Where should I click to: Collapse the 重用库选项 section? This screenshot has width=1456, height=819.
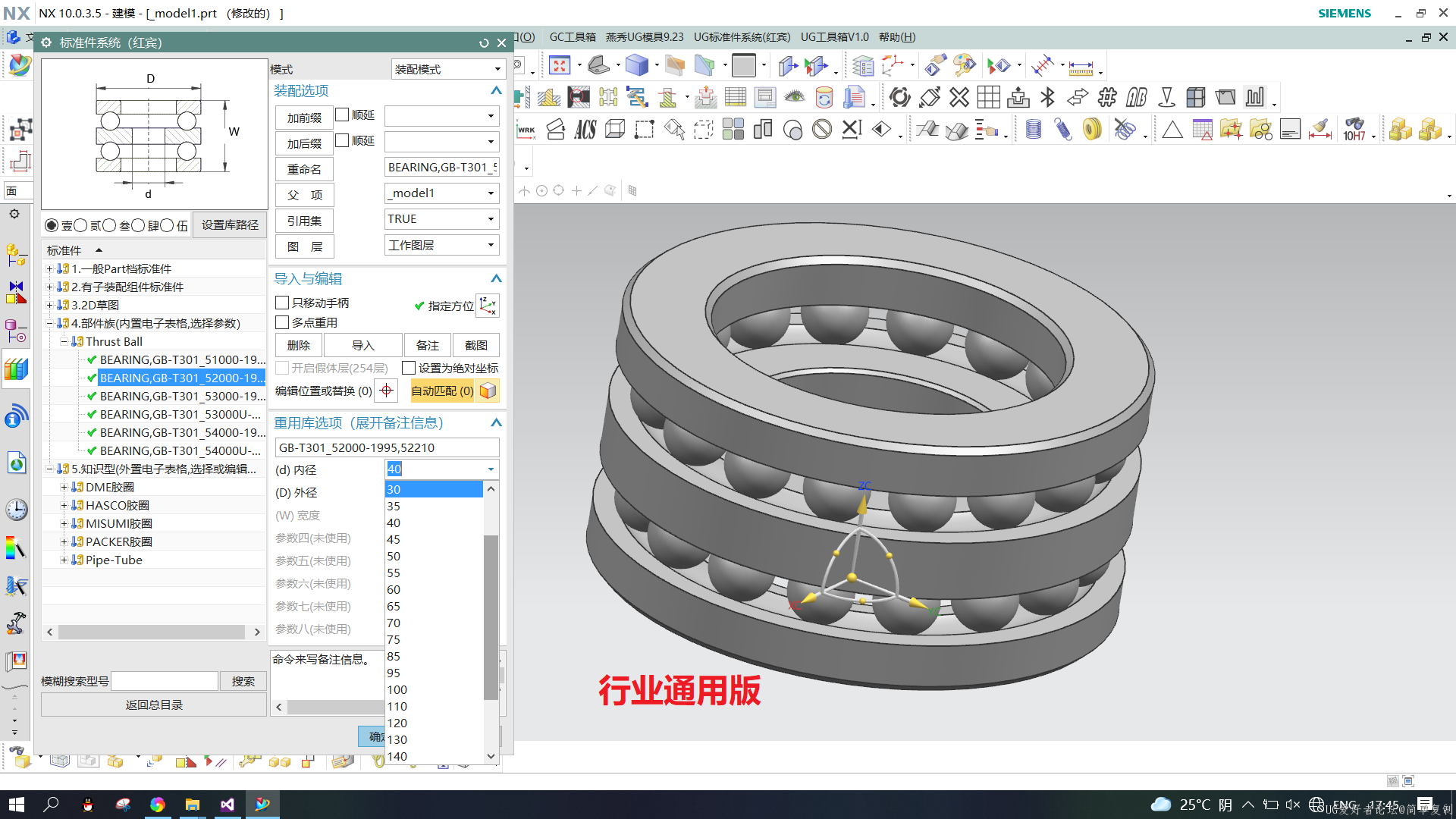pyautogui.click(x=496, y=422)
